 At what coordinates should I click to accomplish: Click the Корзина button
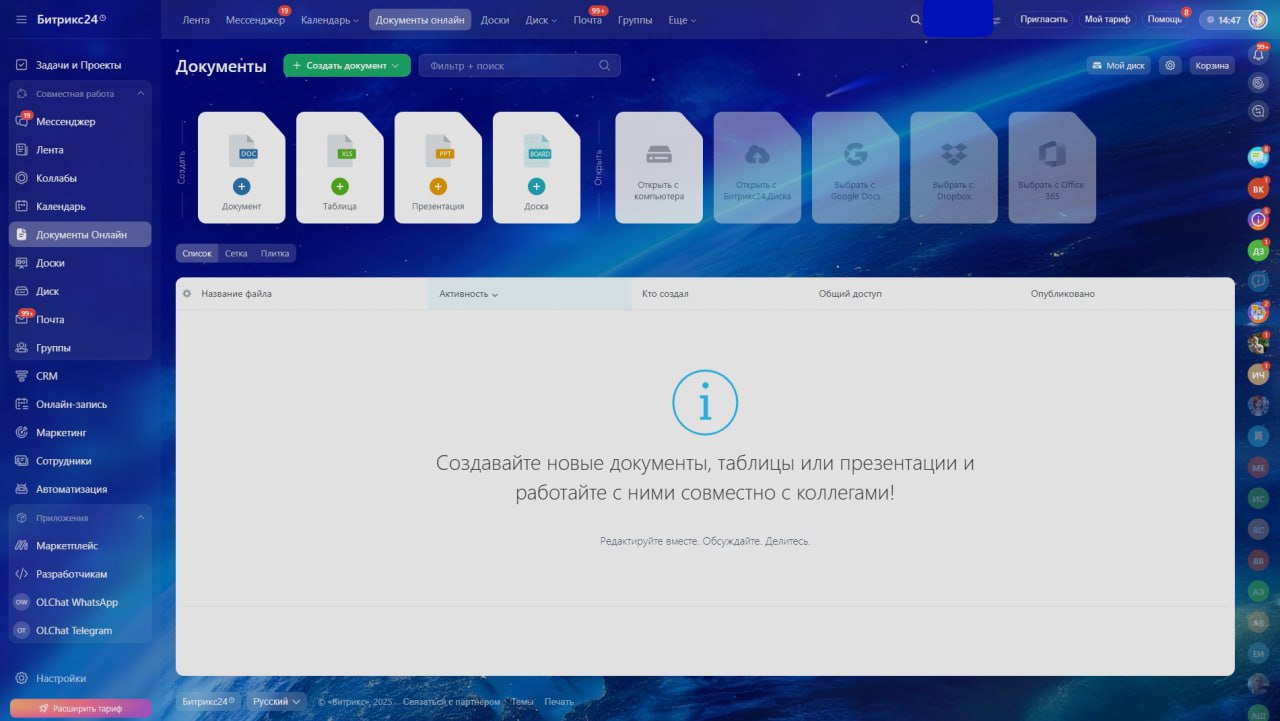[1211, 65]
